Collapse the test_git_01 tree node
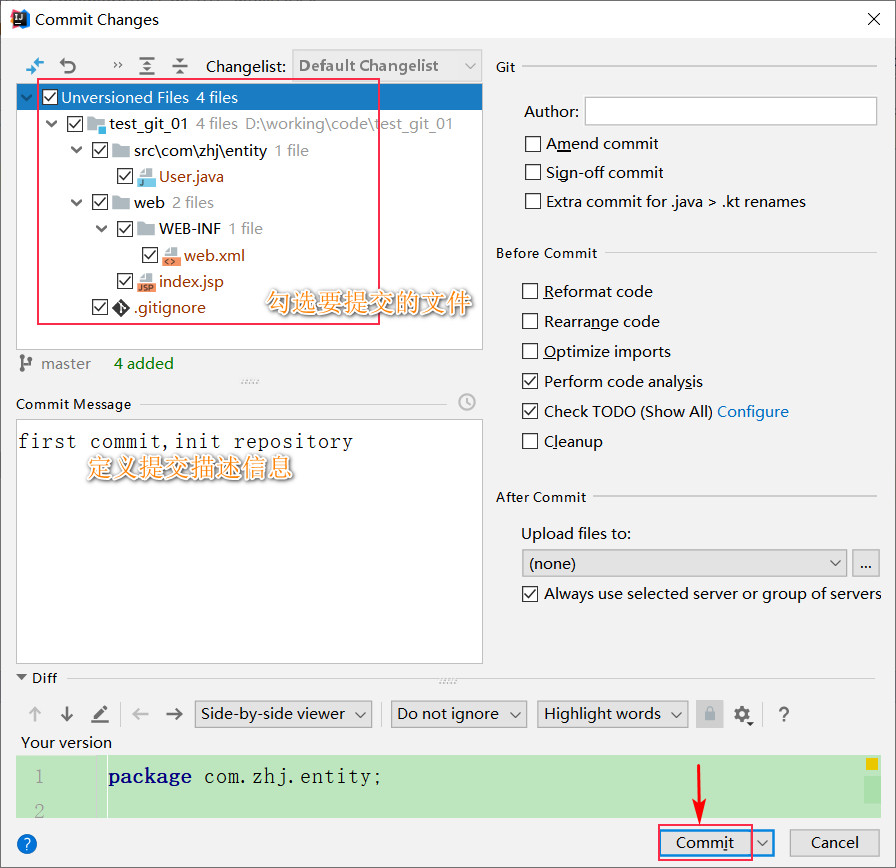 coord(51,123)
